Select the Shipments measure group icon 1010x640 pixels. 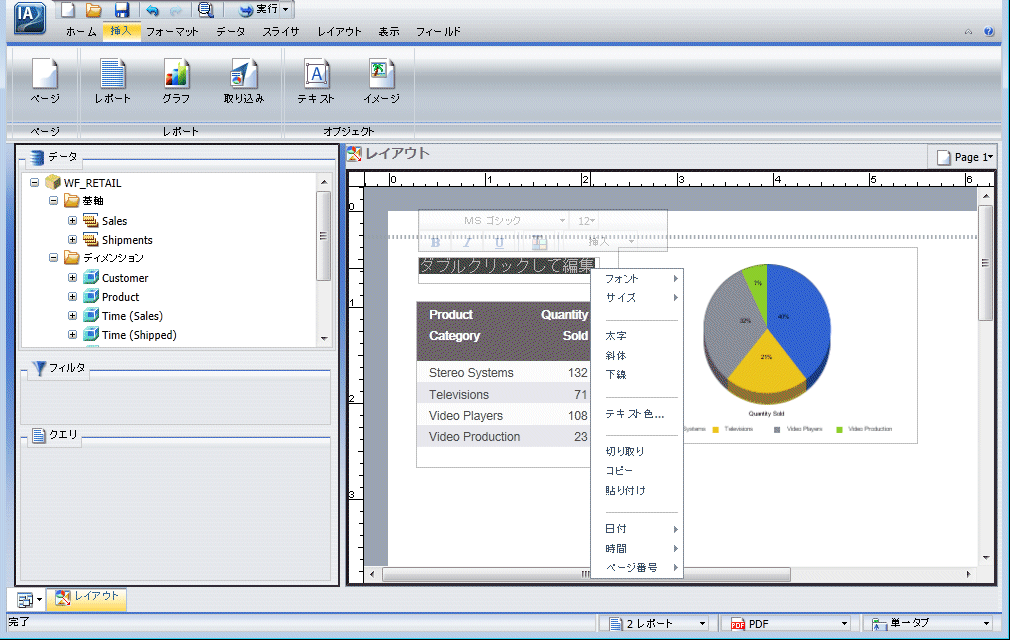(x=91, y=240)
